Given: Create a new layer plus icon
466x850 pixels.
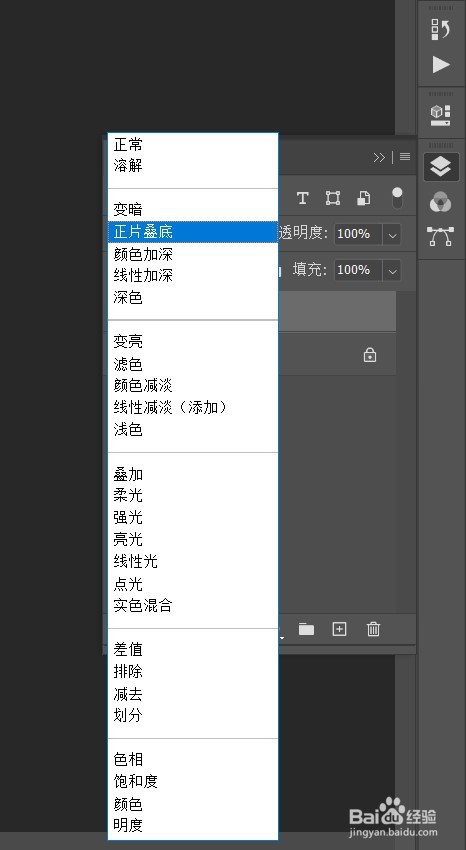Looking at the screenshot, I should pos(339,629).
